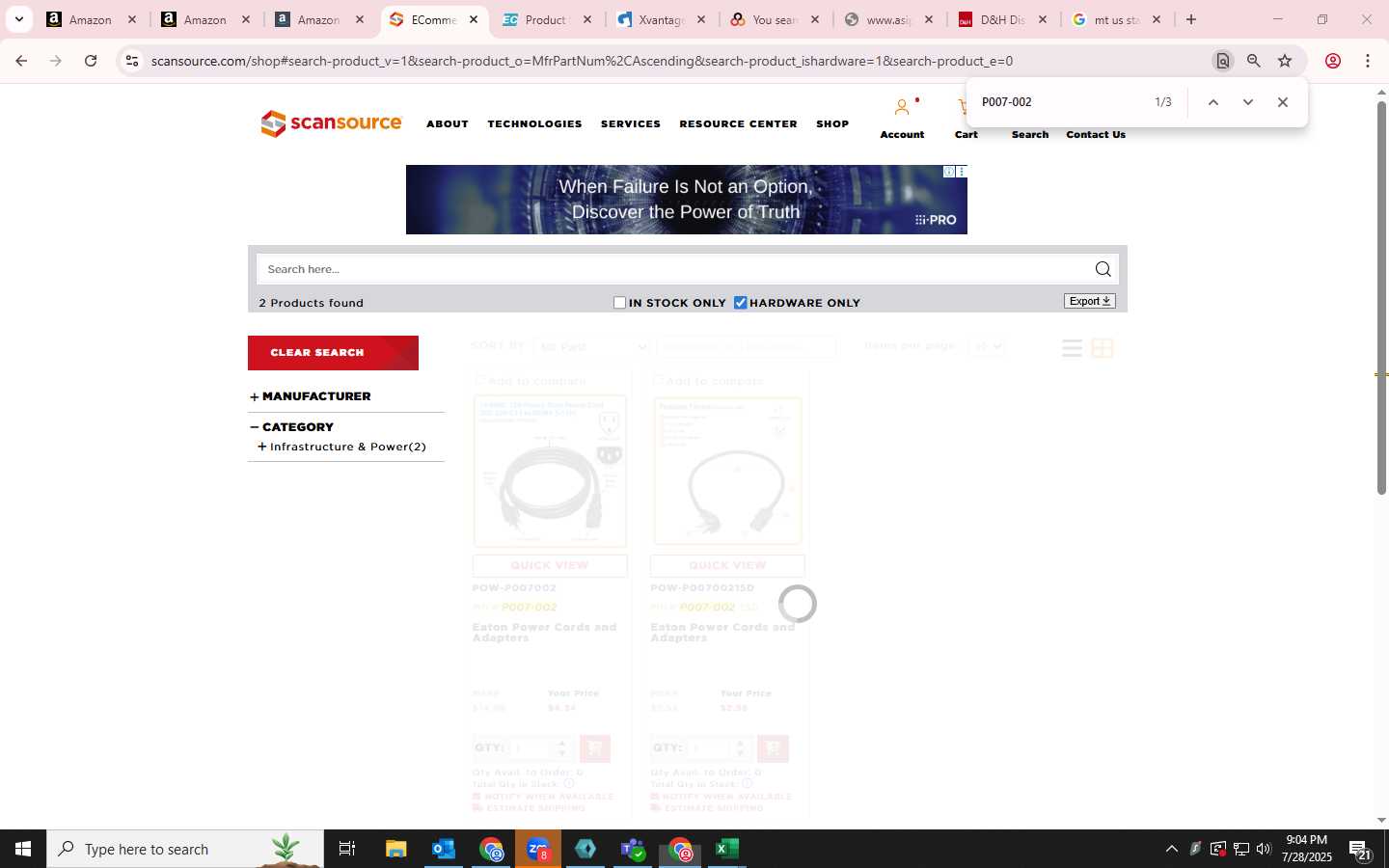Viewport: 1389px width, 868px height.
Task: Jump to previous find result for P007-002
Action: 1213,102
